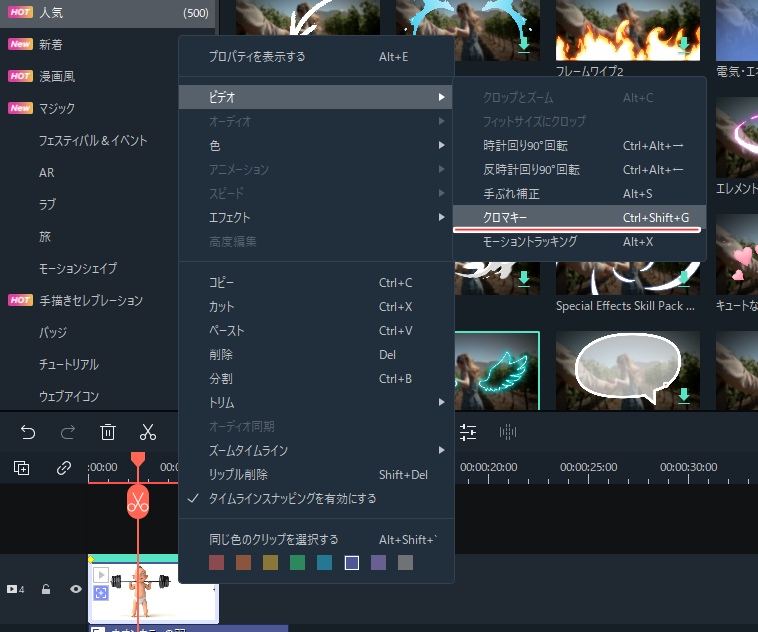The width and height of the screenshot is (758, 632).
Task: Click the audio waveform icon in toolbar
Action: coord(508,432)
